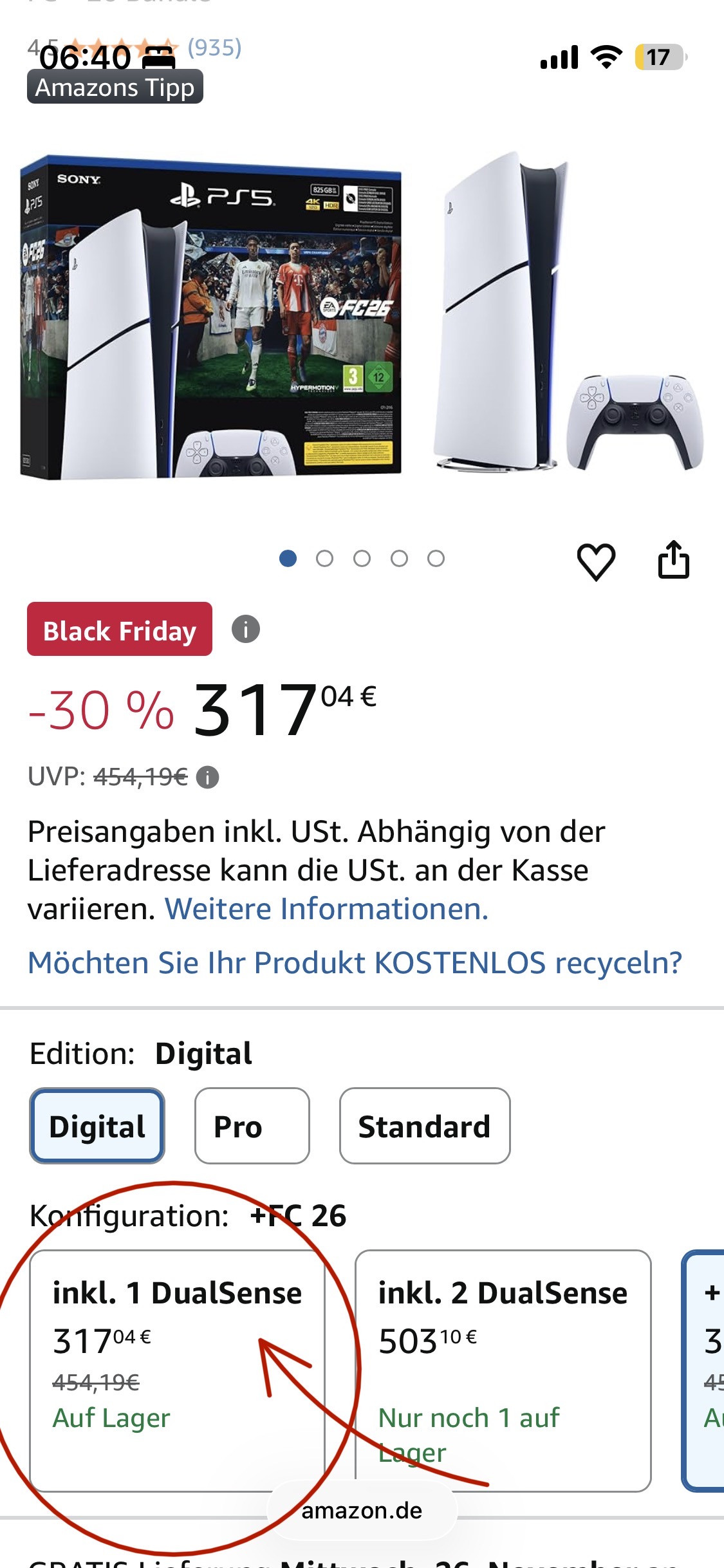Open the Weitere Informationen link
Image resolution: width=724 pixels, height=1568 pixels.
(x=327, y=909)
